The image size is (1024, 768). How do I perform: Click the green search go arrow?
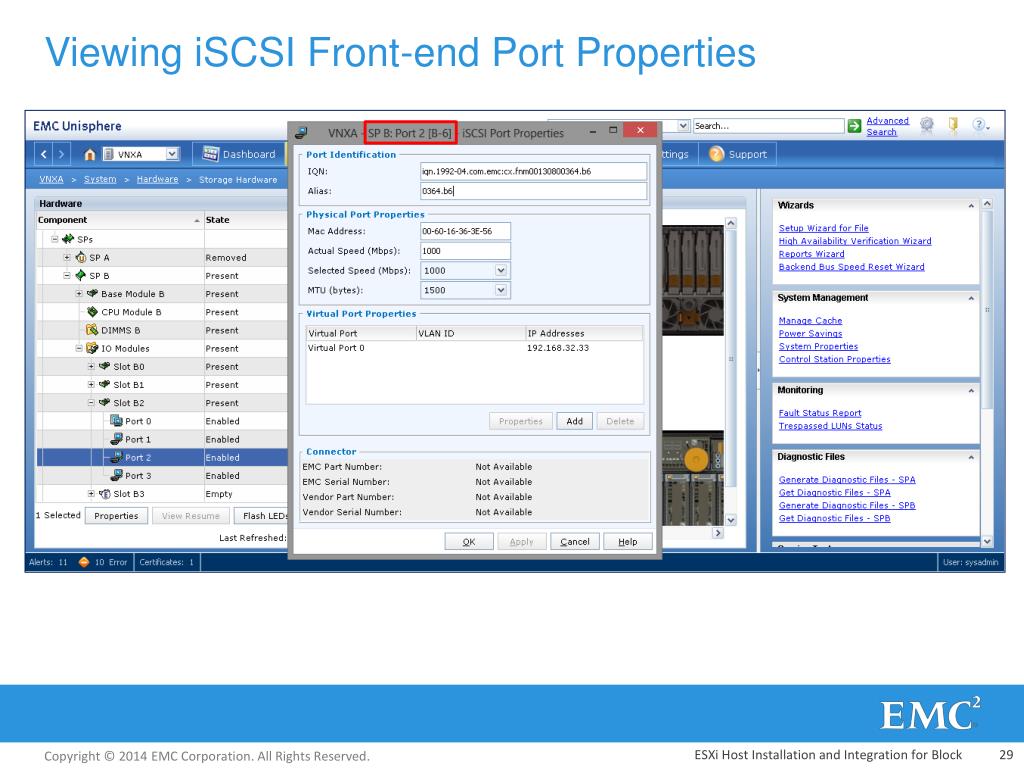(854, 126)
